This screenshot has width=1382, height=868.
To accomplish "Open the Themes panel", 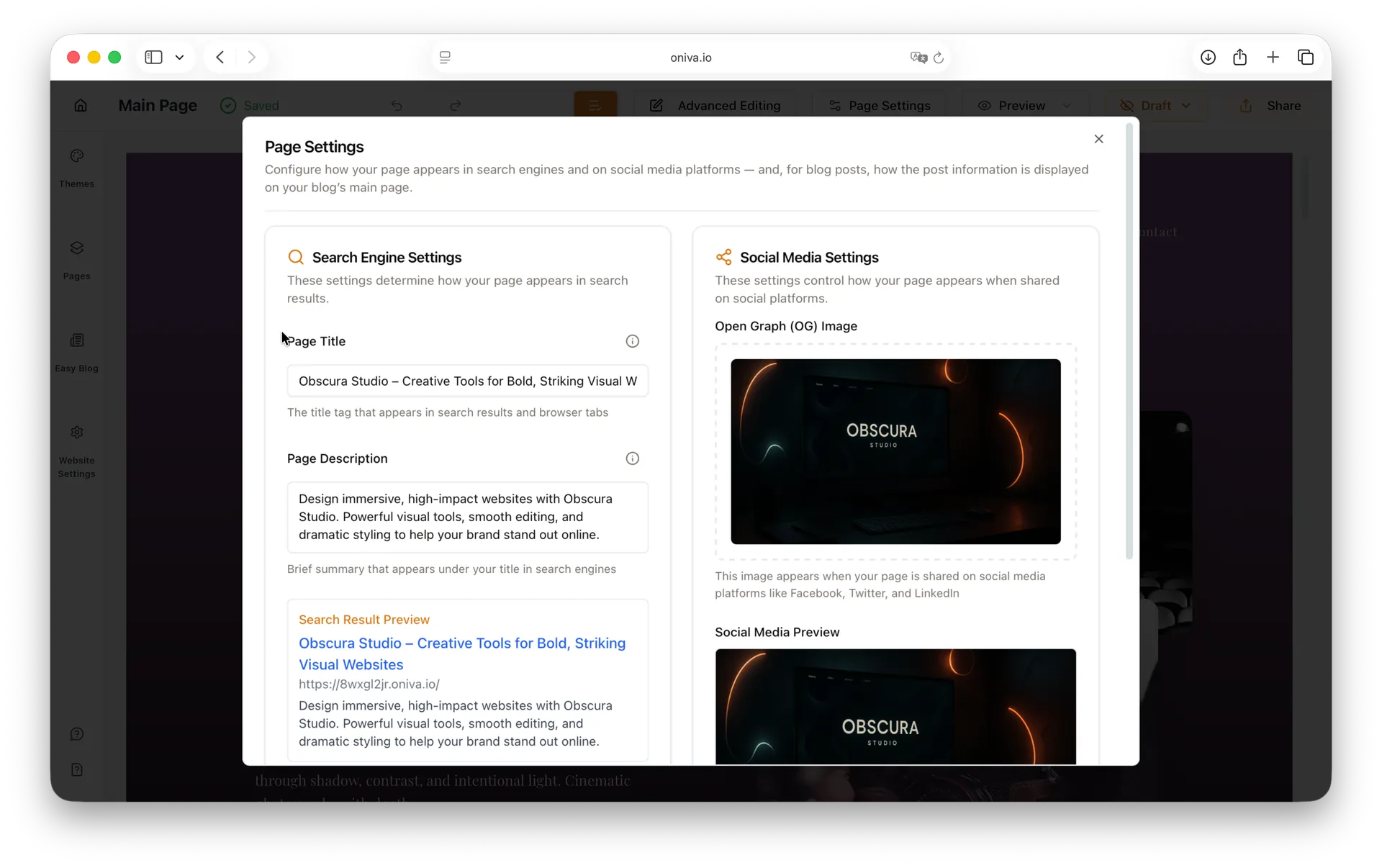I will click(x=77, y=168).
